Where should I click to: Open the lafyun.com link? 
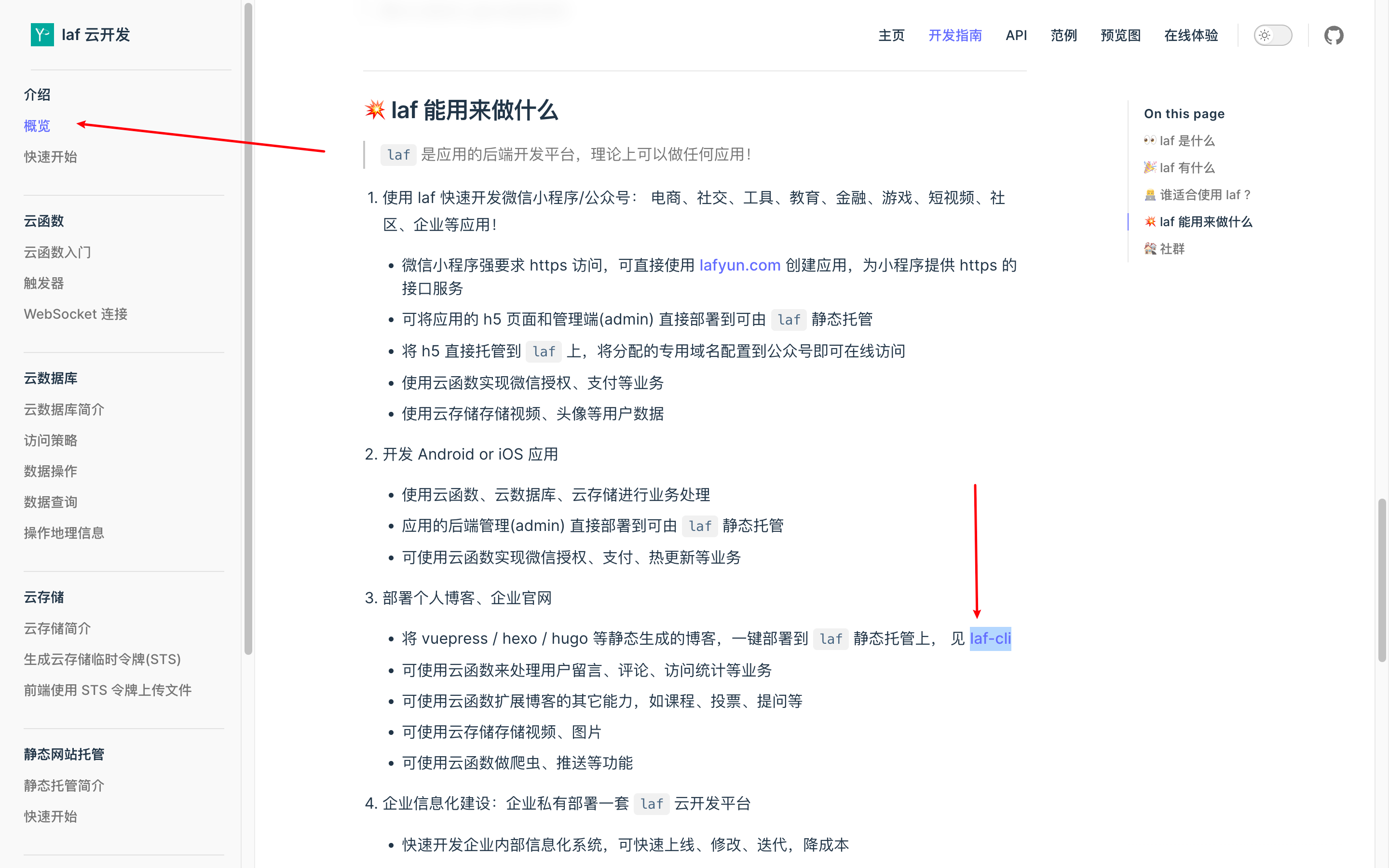tap(739, 265)
